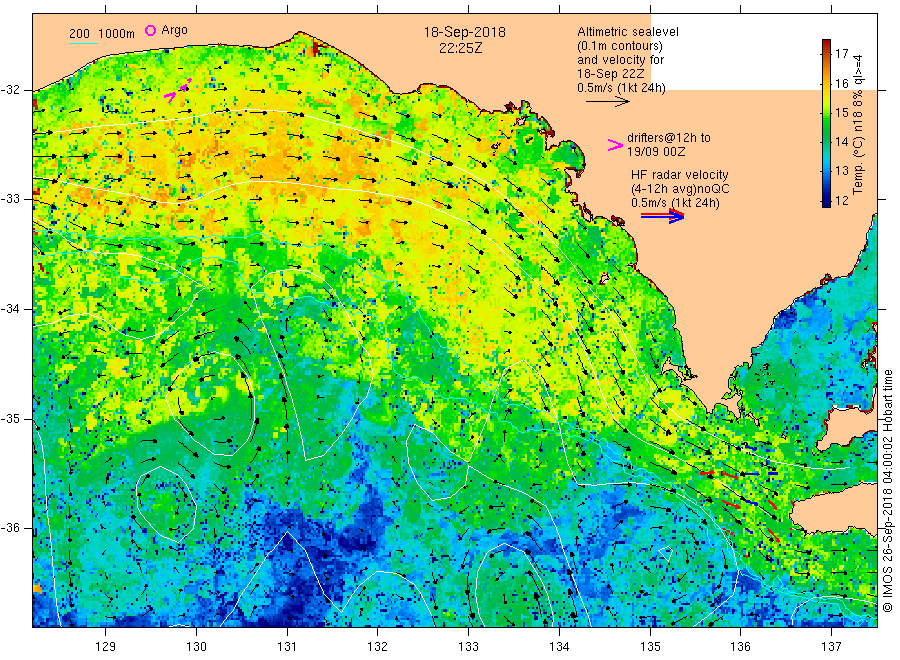Click the temperature color bar
The height and width of the screenshot is (660, 900).
coord(827,123)
